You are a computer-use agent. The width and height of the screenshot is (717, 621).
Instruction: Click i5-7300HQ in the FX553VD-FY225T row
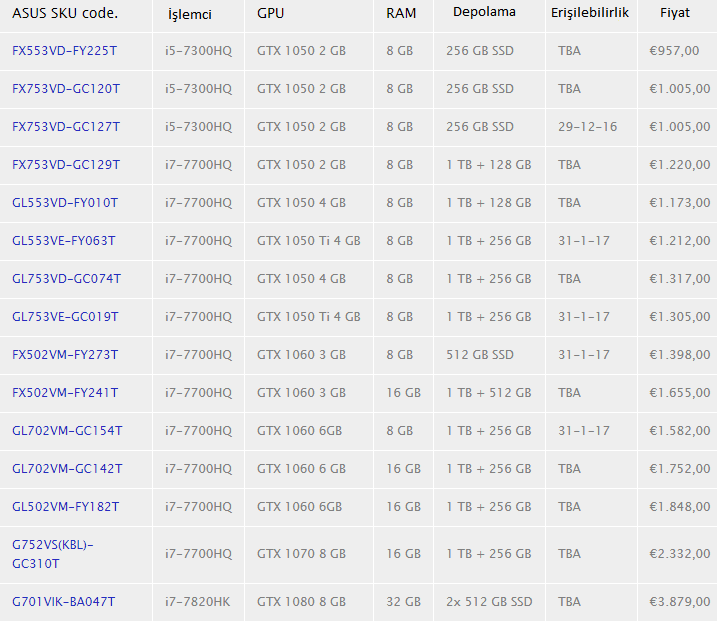(x=198, y=51)
